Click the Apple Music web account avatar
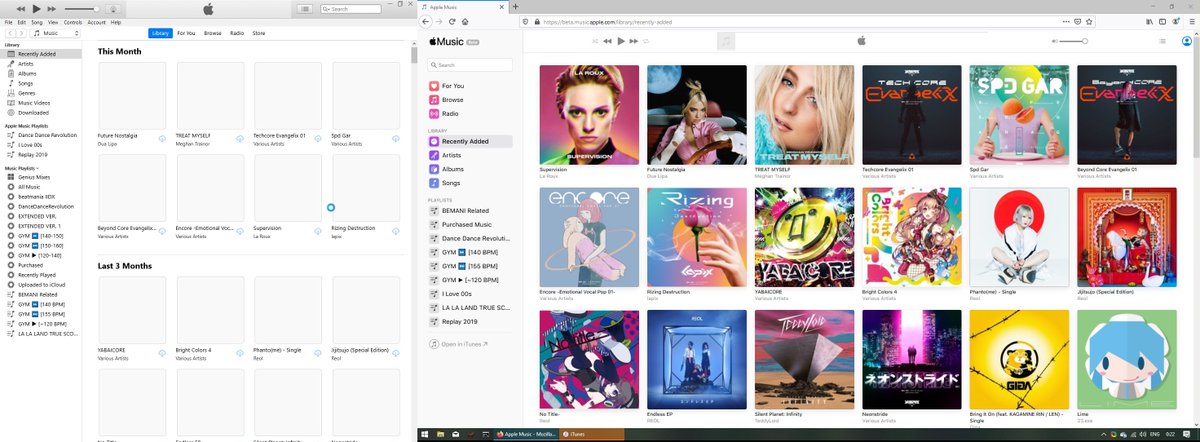Screen dimensions: 1200x442 coord(1187,41)
